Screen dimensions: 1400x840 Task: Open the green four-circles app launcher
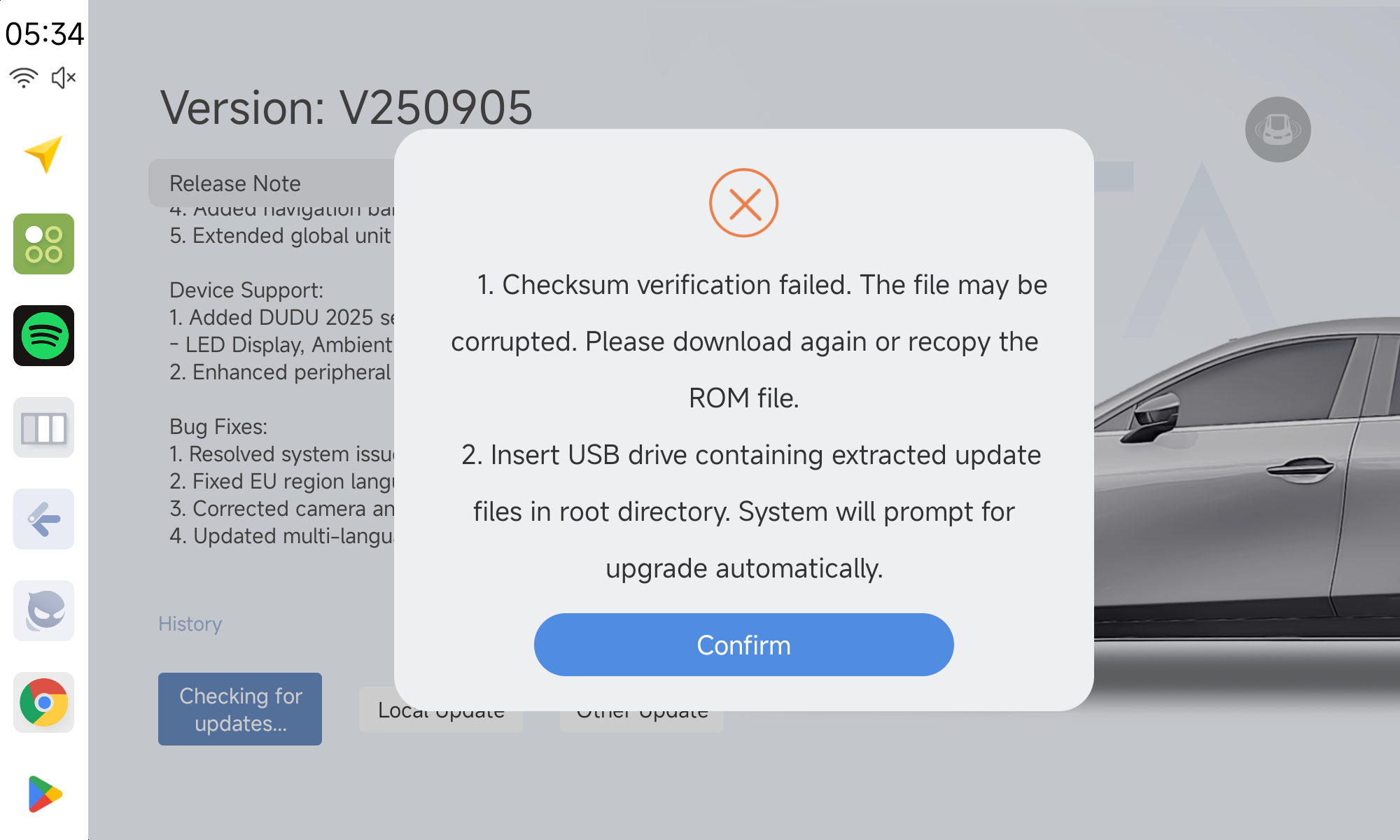click(x=43, y=244)
